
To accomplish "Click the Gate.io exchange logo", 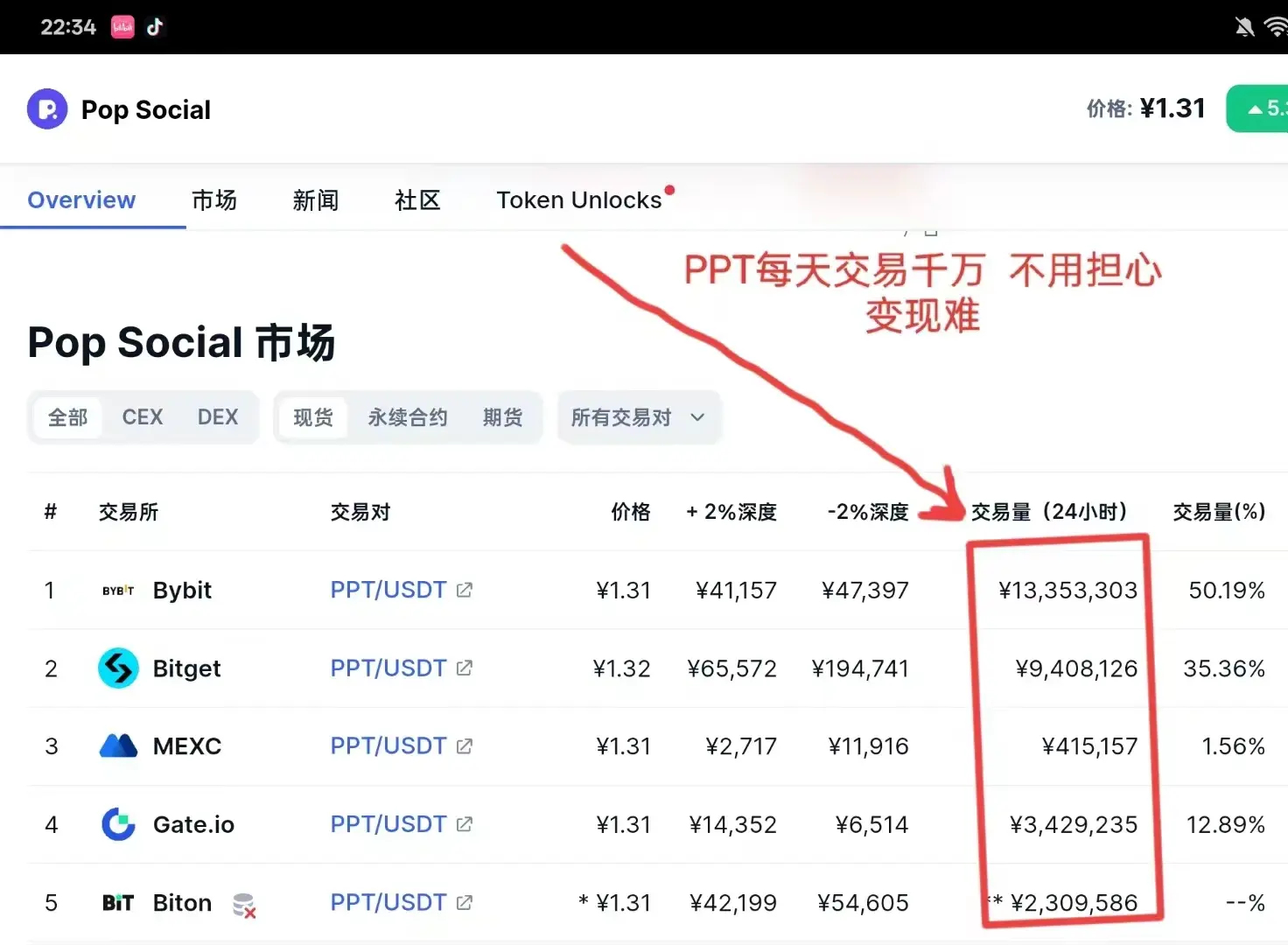I will coord(118,824).
